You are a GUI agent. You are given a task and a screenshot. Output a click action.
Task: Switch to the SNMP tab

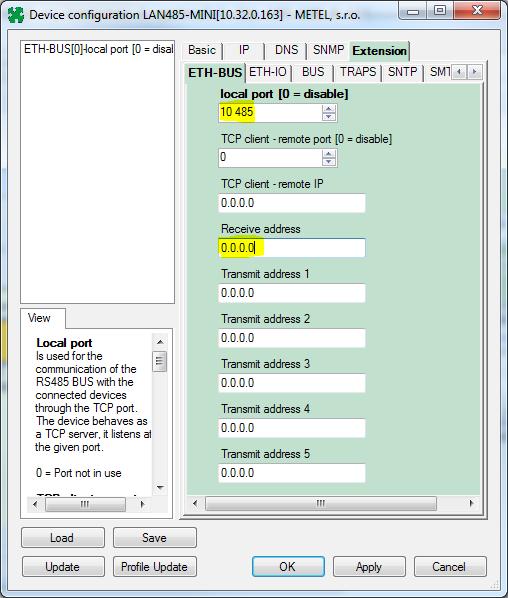[328, 50]
